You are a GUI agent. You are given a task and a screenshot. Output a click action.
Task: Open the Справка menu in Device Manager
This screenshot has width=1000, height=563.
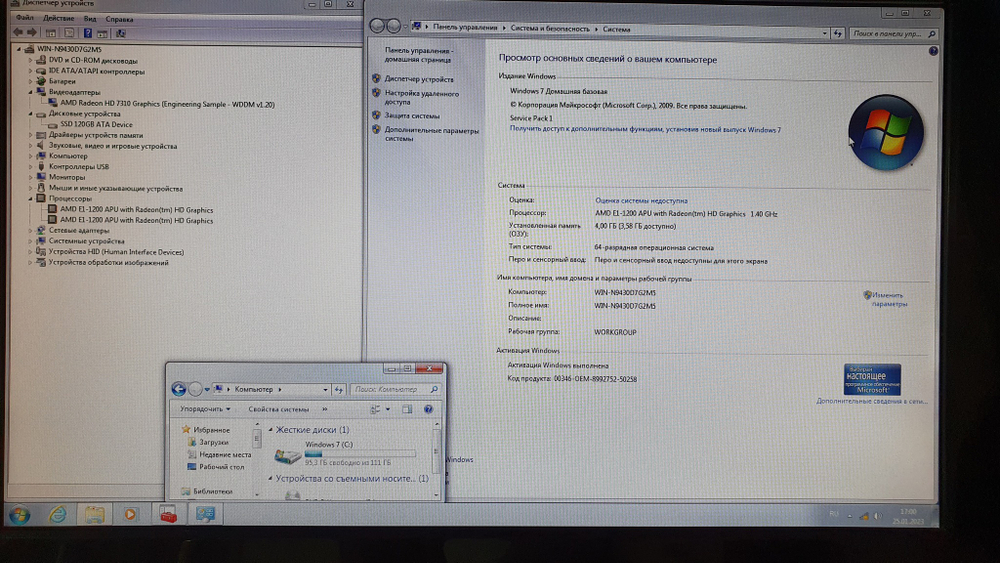pyautogui.click(x=119, y=18)
